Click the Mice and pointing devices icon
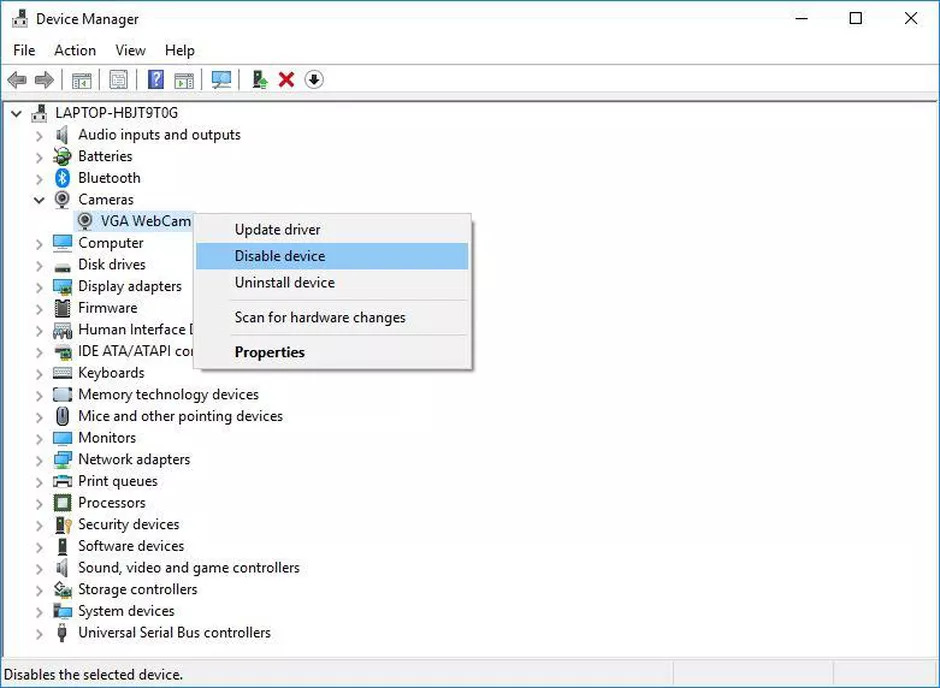The image size is (940, 688). (x=62, y=416)
